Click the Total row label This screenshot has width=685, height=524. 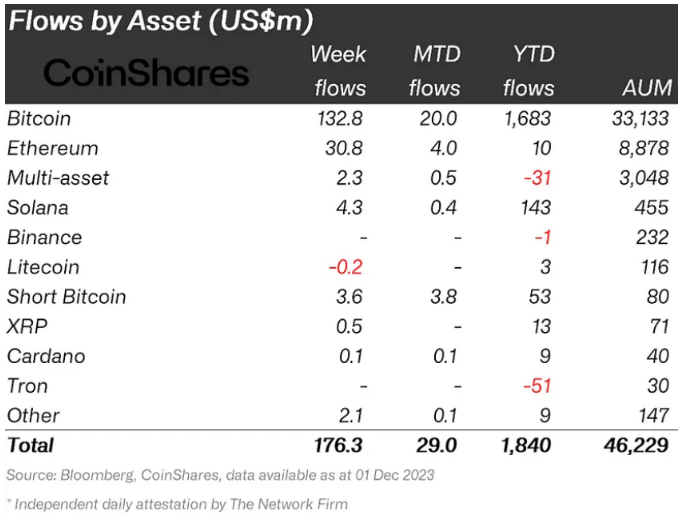(31, 444)
